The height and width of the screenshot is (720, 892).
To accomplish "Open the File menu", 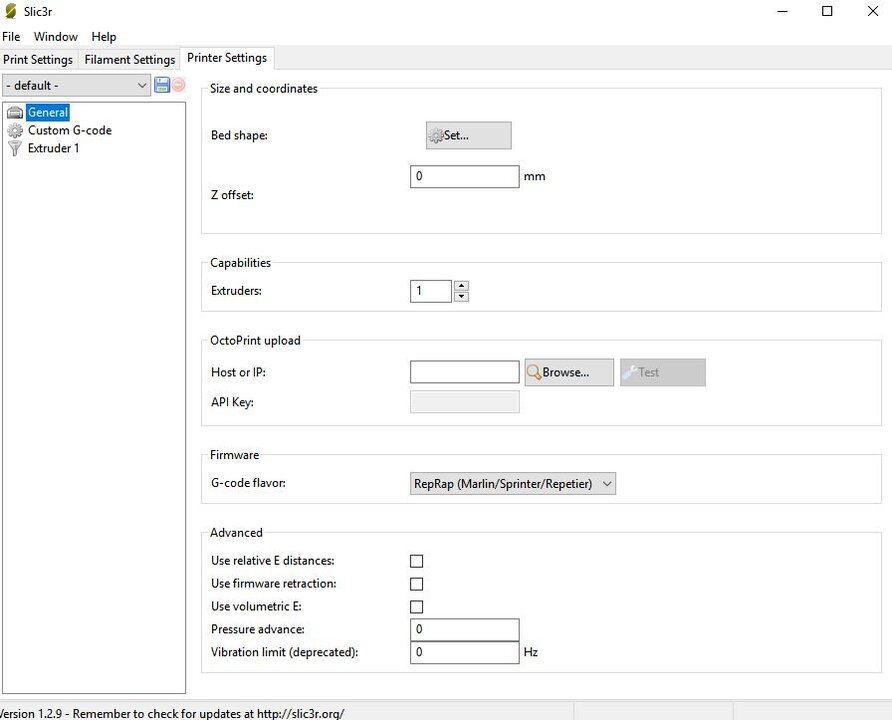I will pyautogui.click(x=11, y=36).
